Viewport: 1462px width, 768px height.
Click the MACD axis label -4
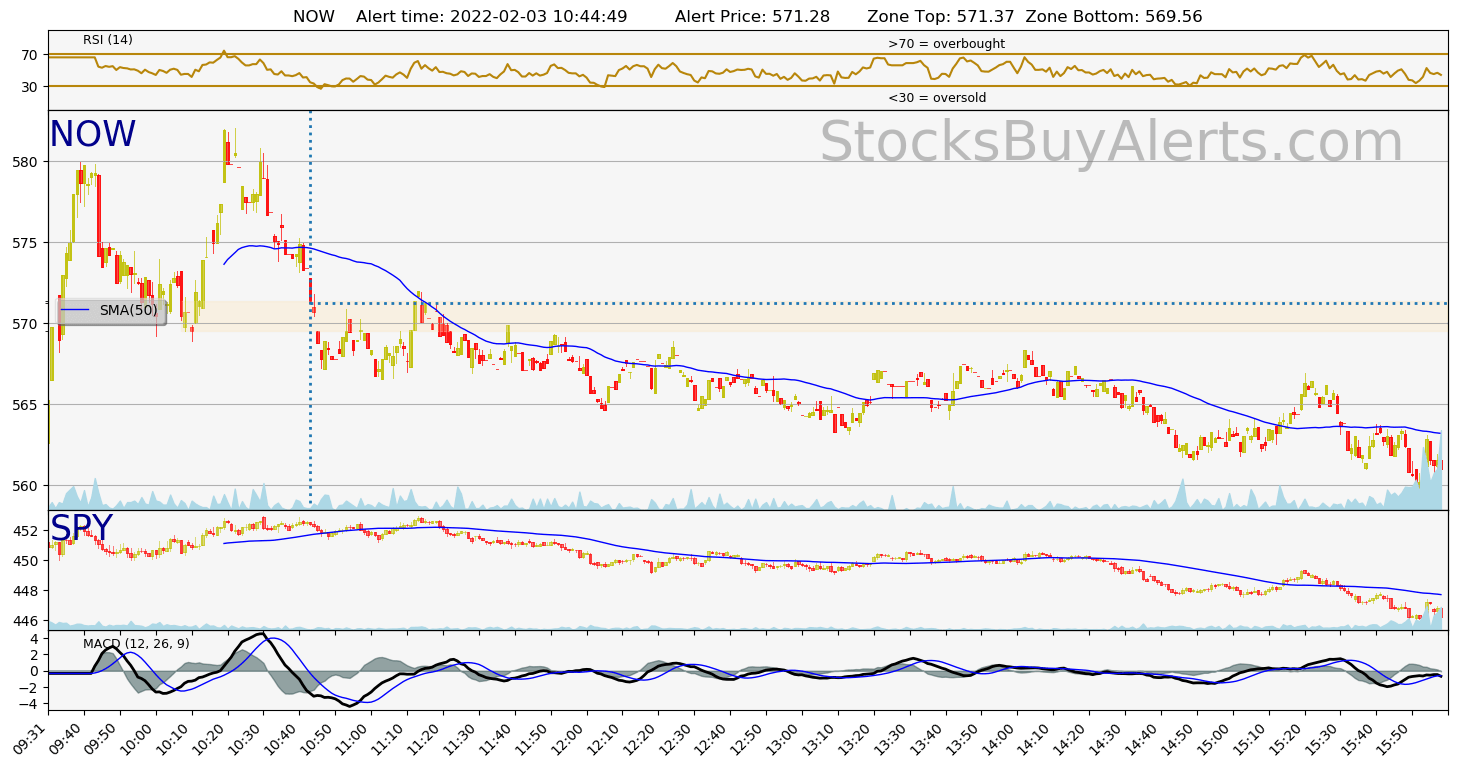(30, 704)
